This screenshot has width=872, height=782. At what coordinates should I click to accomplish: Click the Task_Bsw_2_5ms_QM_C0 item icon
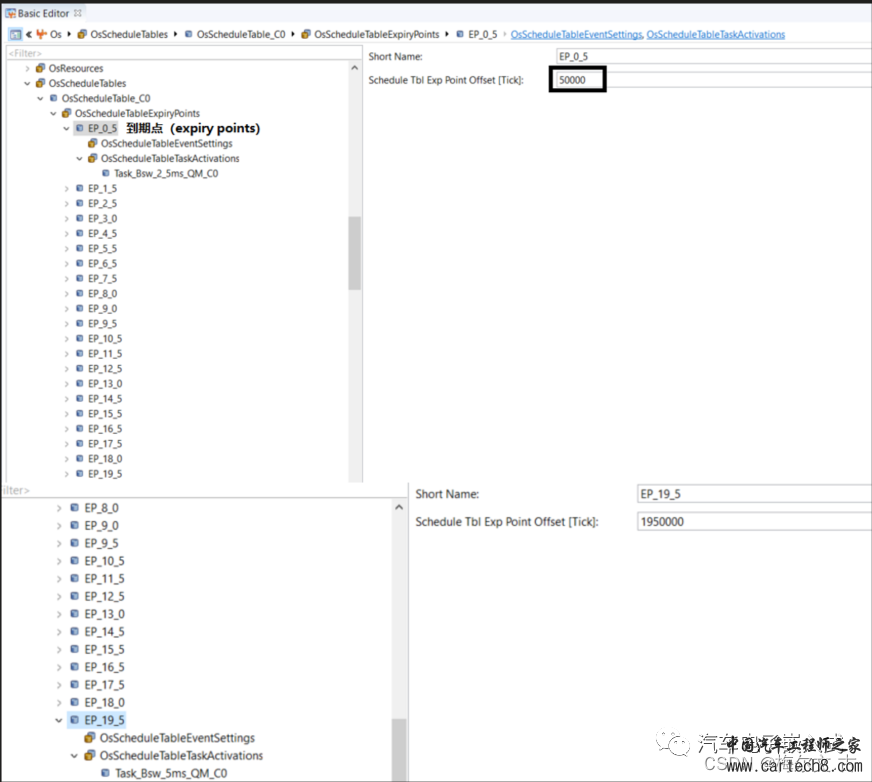[106, 173]
